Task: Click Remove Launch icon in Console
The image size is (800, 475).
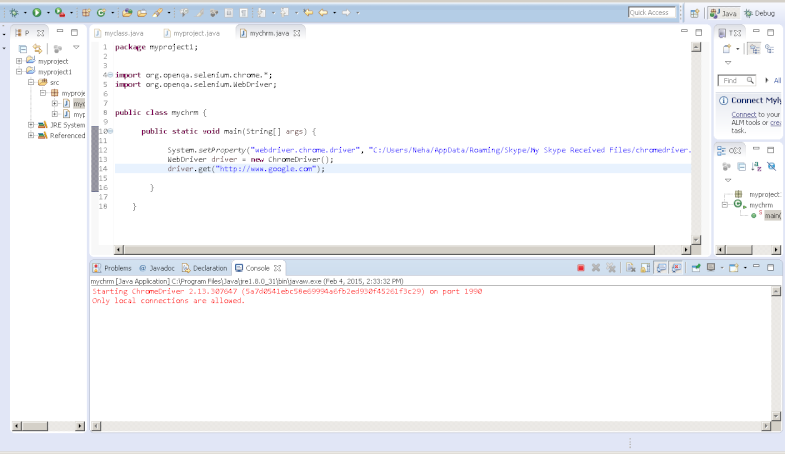Action: pyautogui.click(x=595, y=268)
